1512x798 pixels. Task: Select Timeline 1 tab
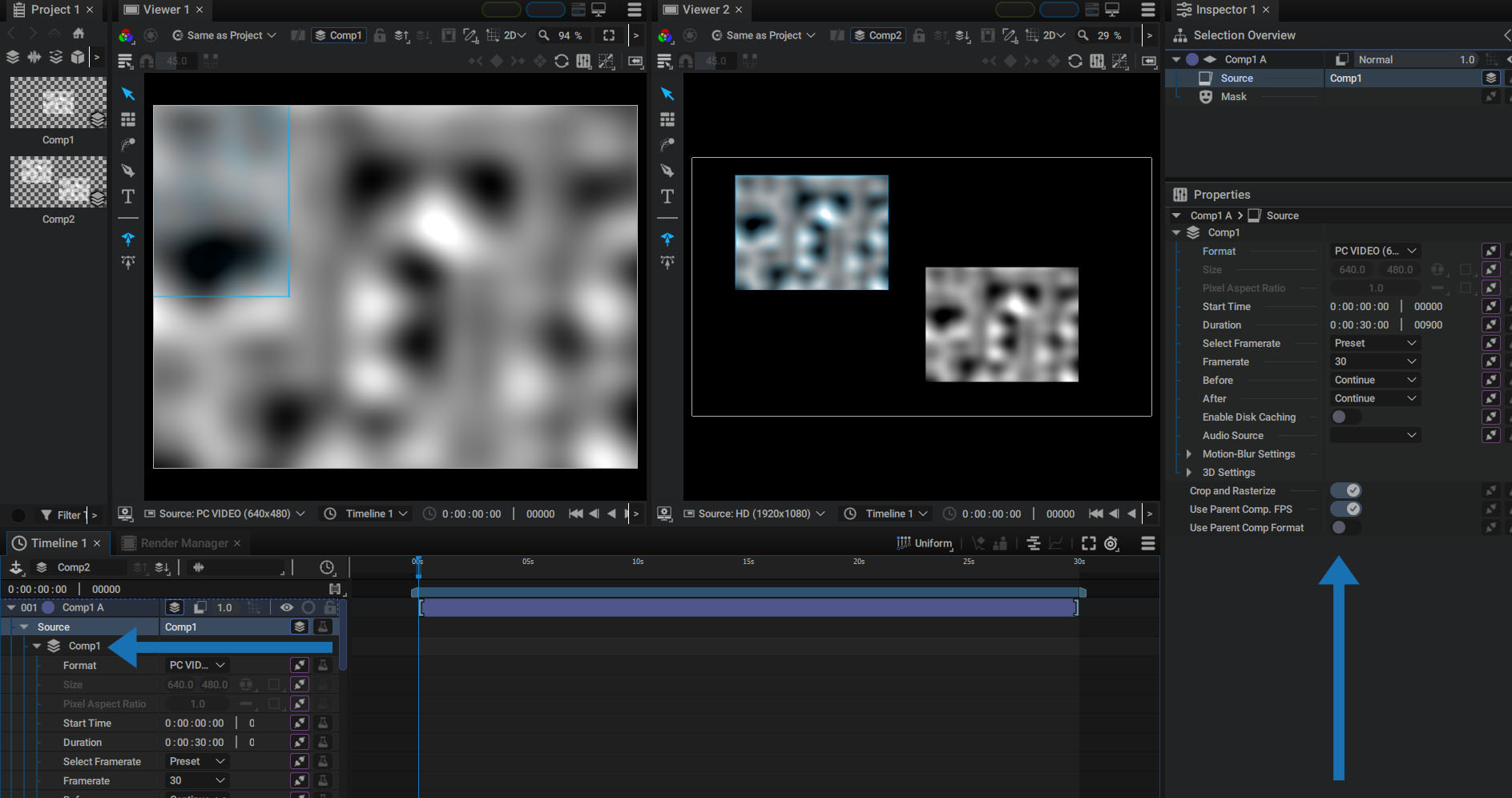pyautogui.click(x=58, y=543)
